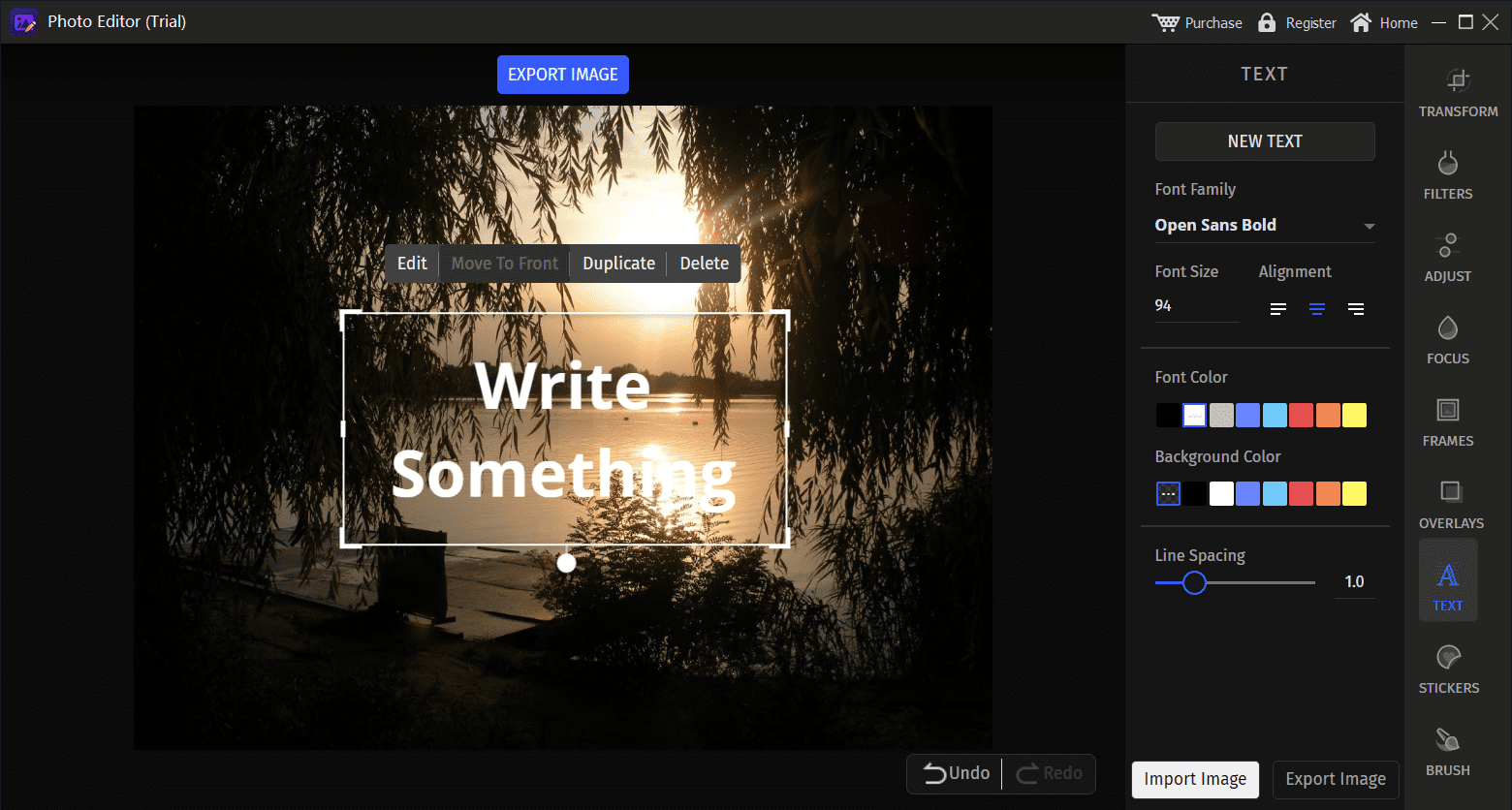The width and height of the screenshot is (1512, 810).
Task: Pick white background color swatch
Action: pyautogui.click(x=1221, y=494)
